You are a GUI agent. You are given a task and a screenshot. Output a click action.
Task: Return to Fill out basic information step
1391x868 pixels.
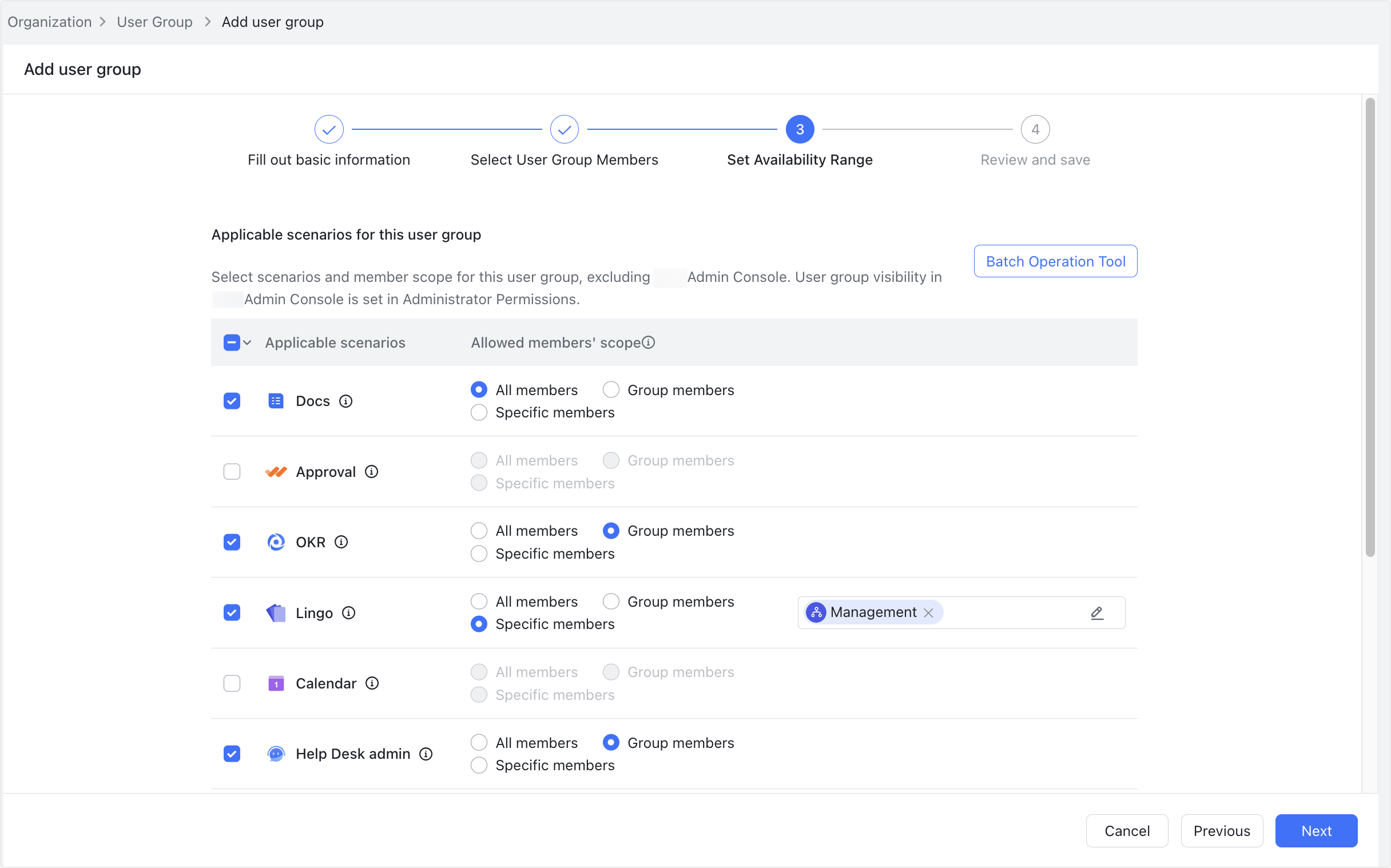328,129
